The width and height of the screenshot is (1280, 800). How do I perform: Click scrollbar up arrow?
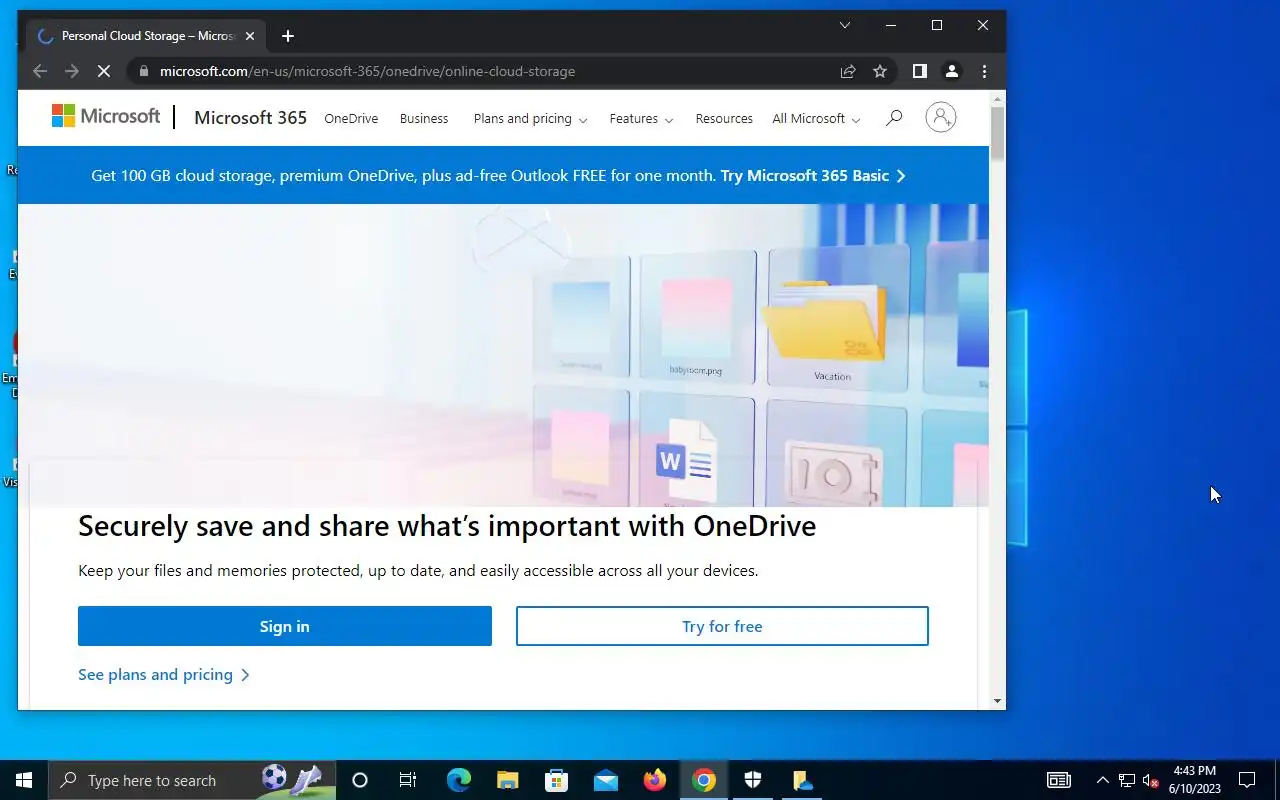(x=997, y=98)
